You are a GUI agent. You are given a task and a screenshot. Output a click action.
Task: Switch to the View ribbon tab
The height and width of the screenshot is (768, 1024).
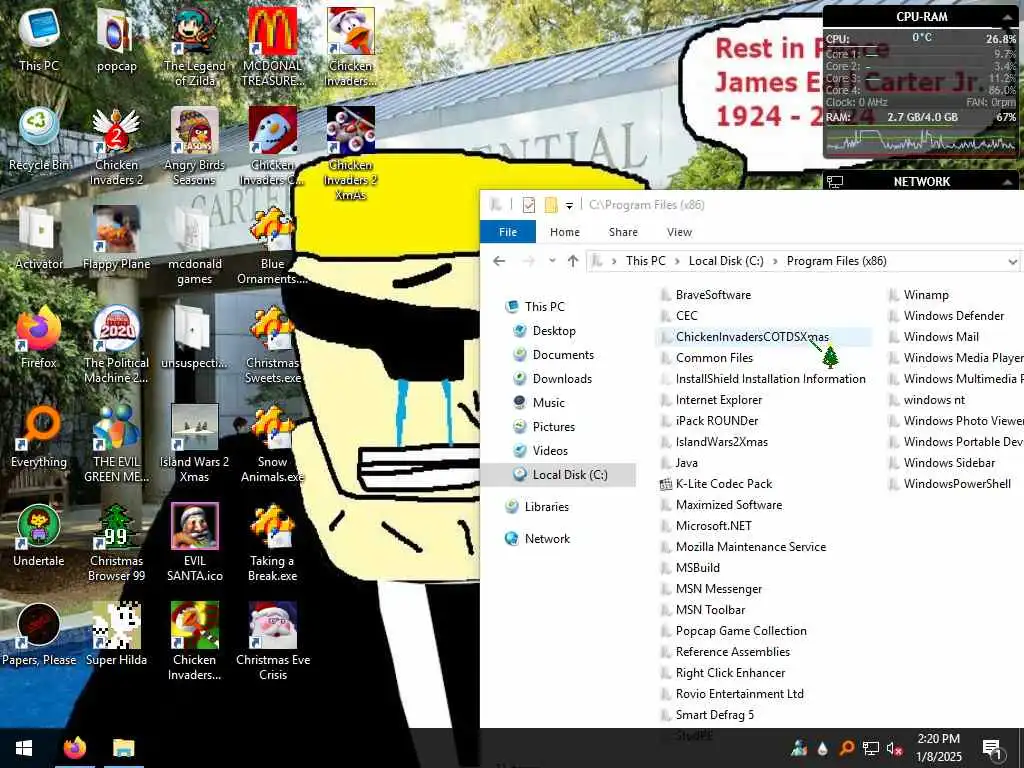click(679, 232)
